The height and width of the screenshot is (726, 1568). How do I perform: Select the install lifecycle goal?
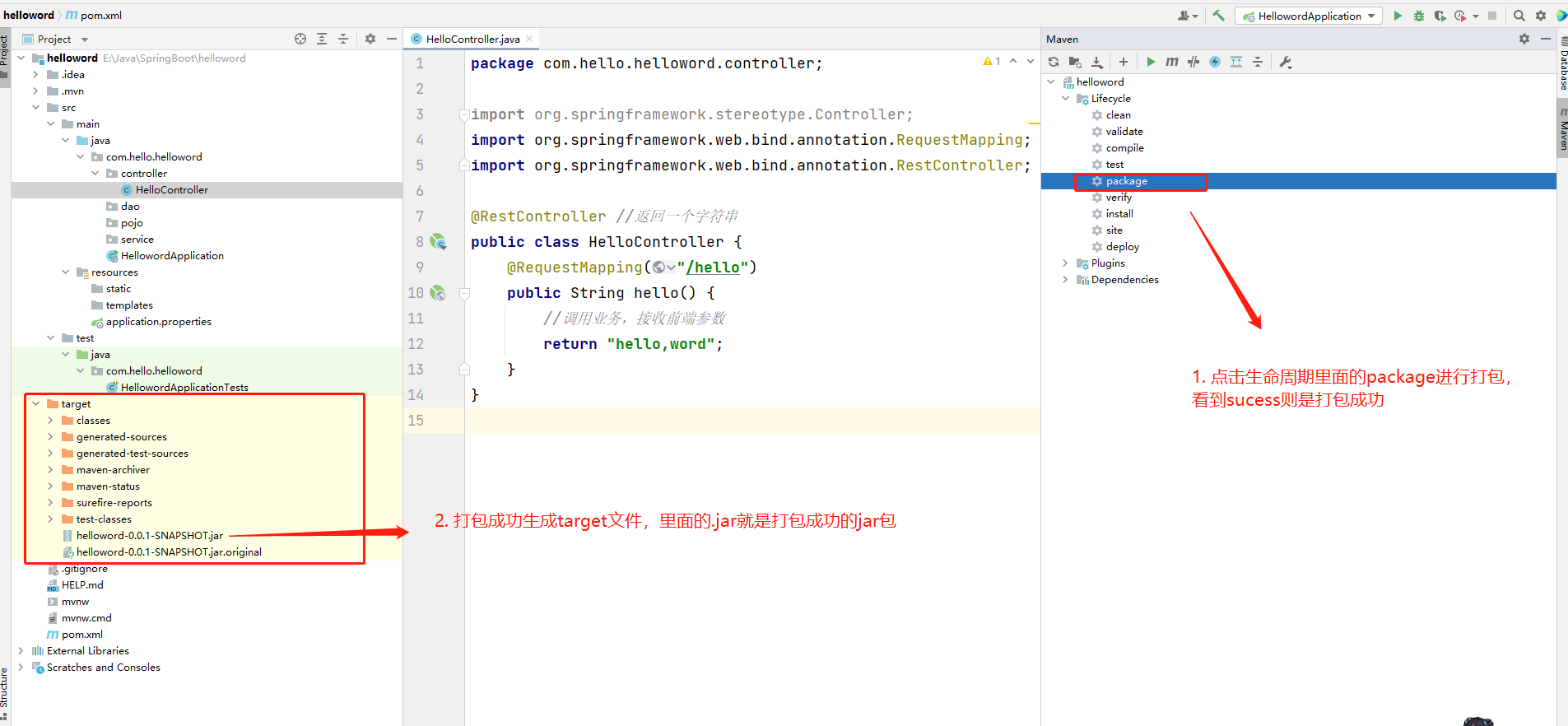[1119, 214]
